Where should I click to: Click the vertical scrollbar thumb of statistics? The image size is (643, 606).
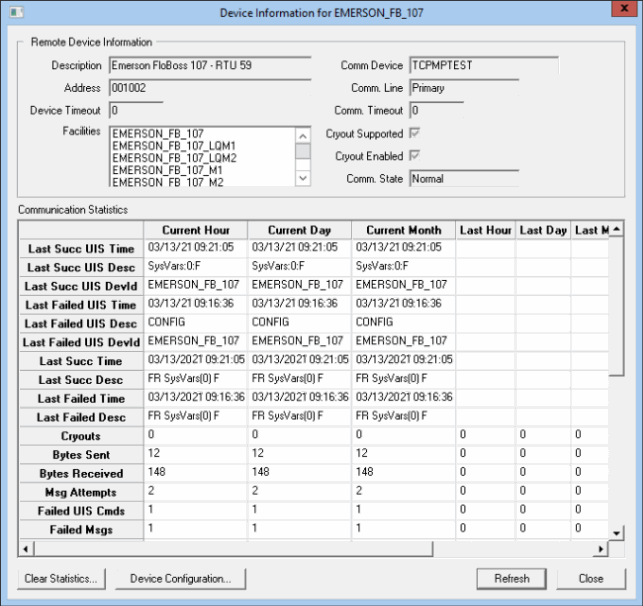pos(616,306)
